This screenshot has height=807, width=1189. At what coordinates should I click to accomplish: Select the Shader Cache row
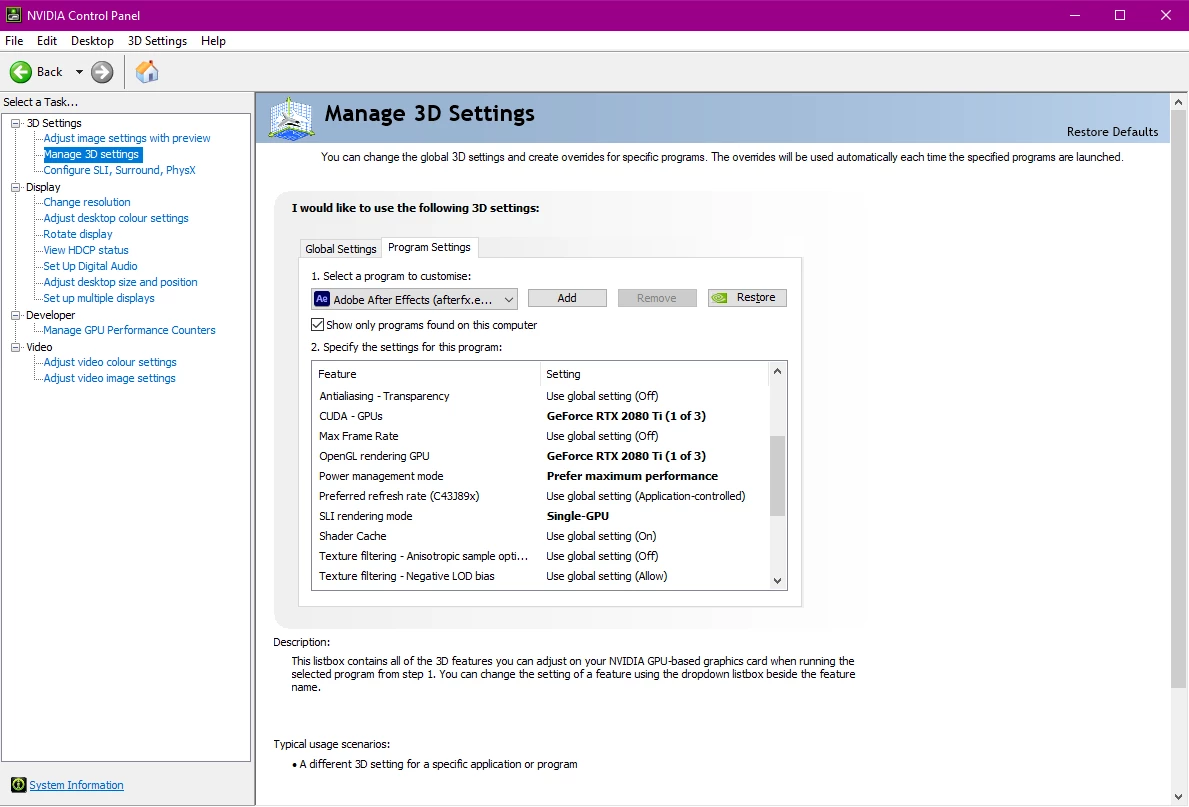pyautogui.click(x=540, y=536)
